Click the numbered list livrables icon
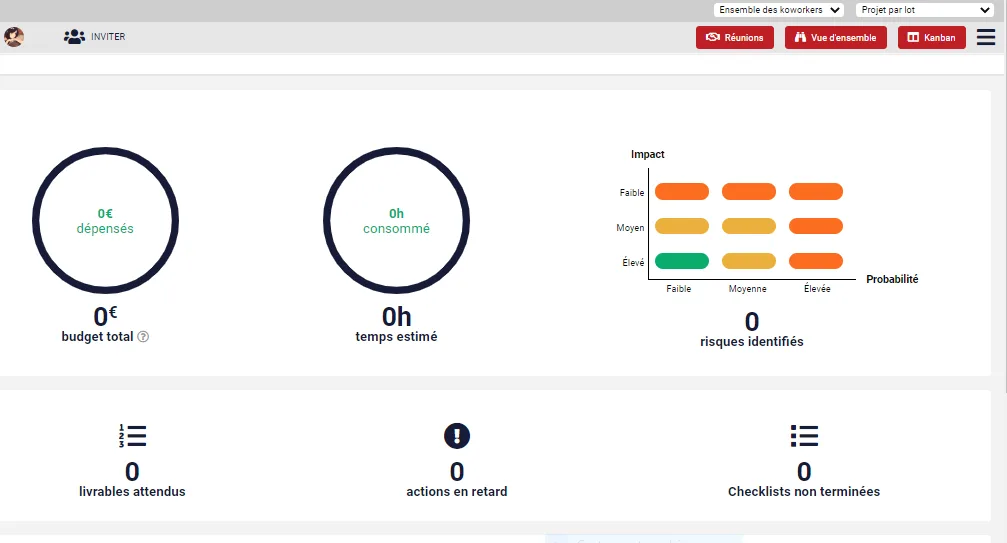This screenshot has height=543, width=1007. 132,436
